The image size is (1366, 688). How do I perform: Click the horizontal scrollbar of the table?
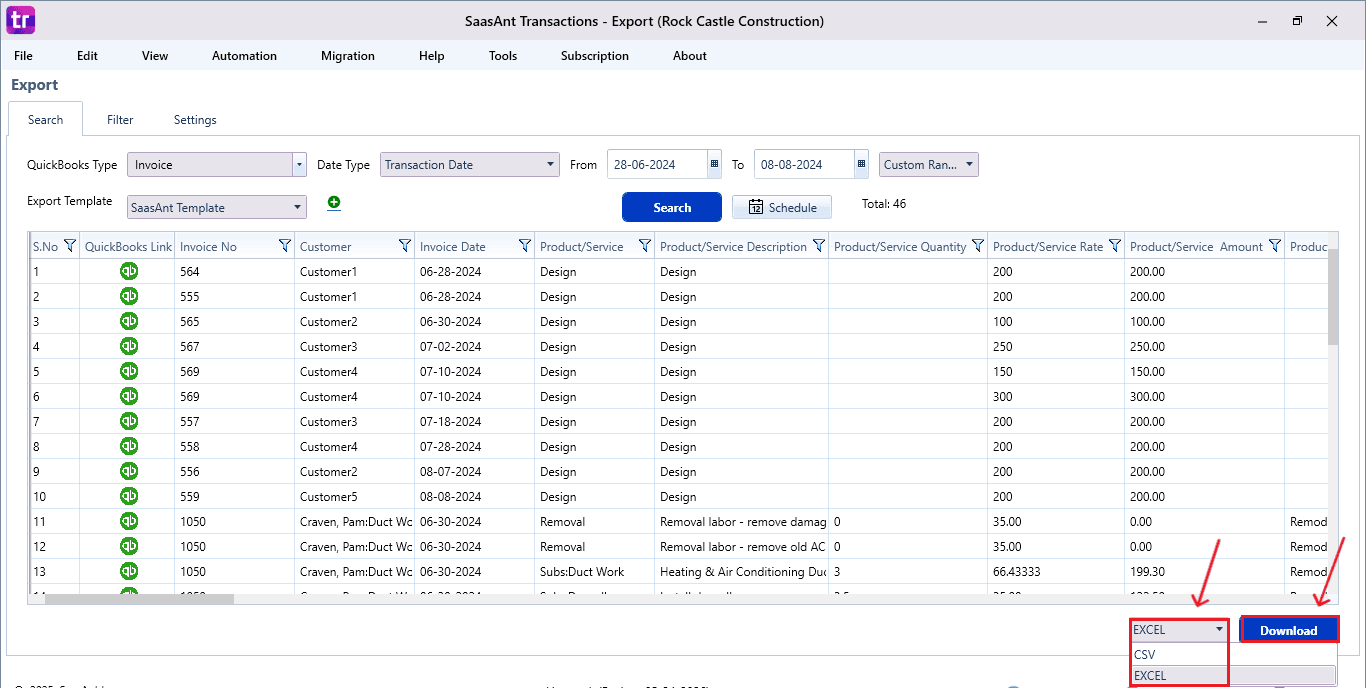pyautogui.click(x=139, y=599)
